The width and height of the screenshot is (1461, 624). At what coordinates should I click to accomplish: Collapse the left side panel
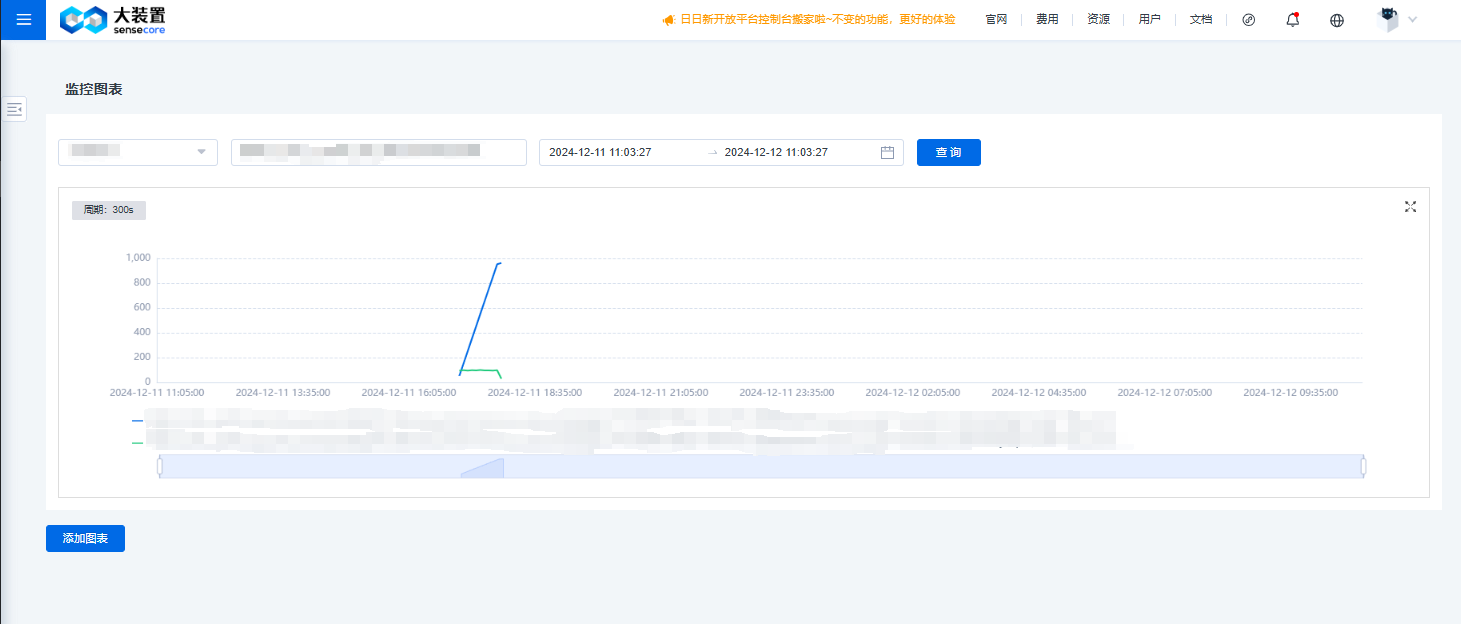(x=14, y=108)
